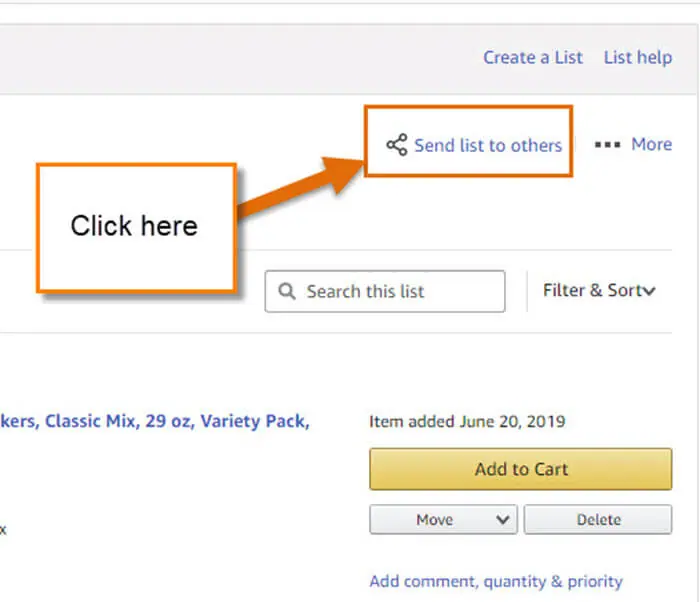Select Send list to others
The width and height of the screenshot is (700, 602).
point(488,146)
